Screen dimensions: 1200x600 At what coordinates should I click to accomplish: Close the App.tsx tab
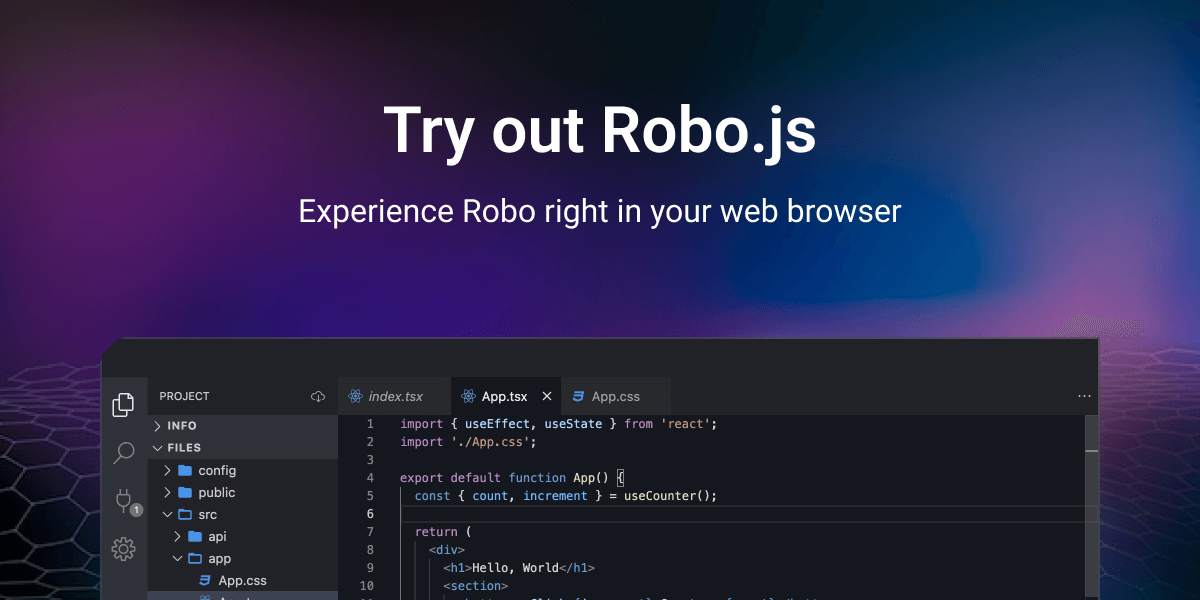coord(547,396)
